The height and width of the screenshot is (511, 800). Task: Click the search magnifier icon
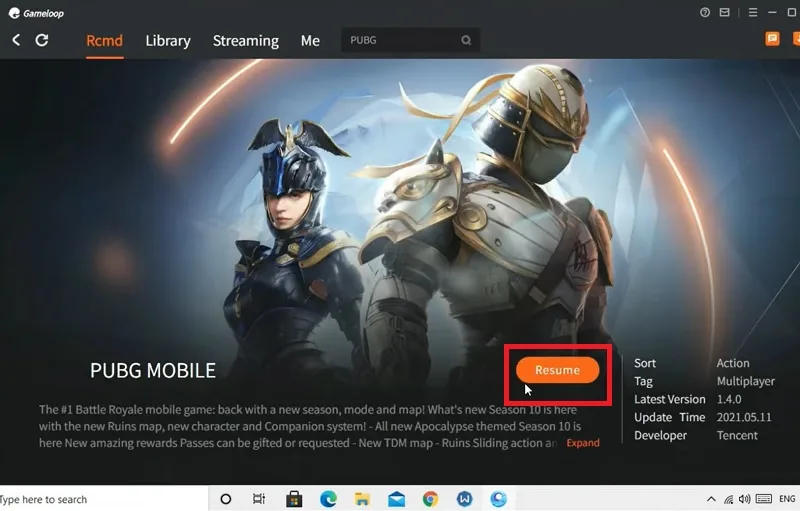466,40
